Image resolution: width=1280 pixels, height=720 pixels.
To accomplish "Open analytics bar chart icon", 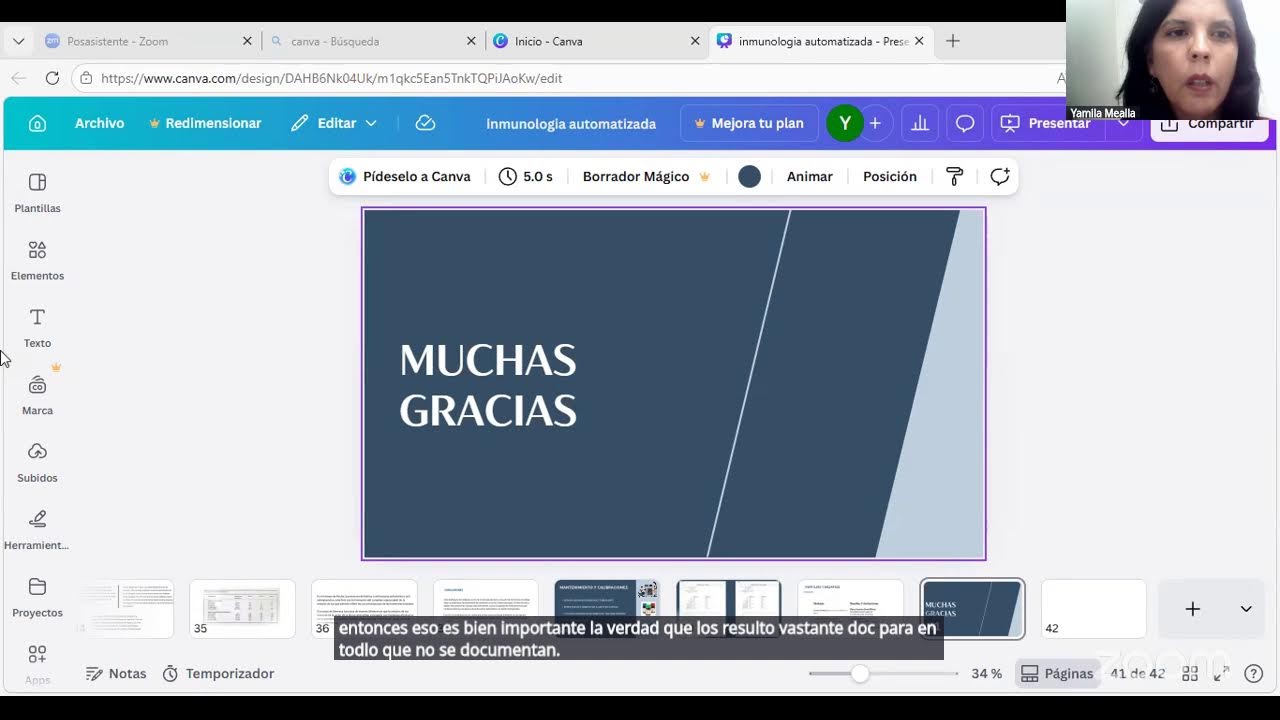I will (920, 123).
